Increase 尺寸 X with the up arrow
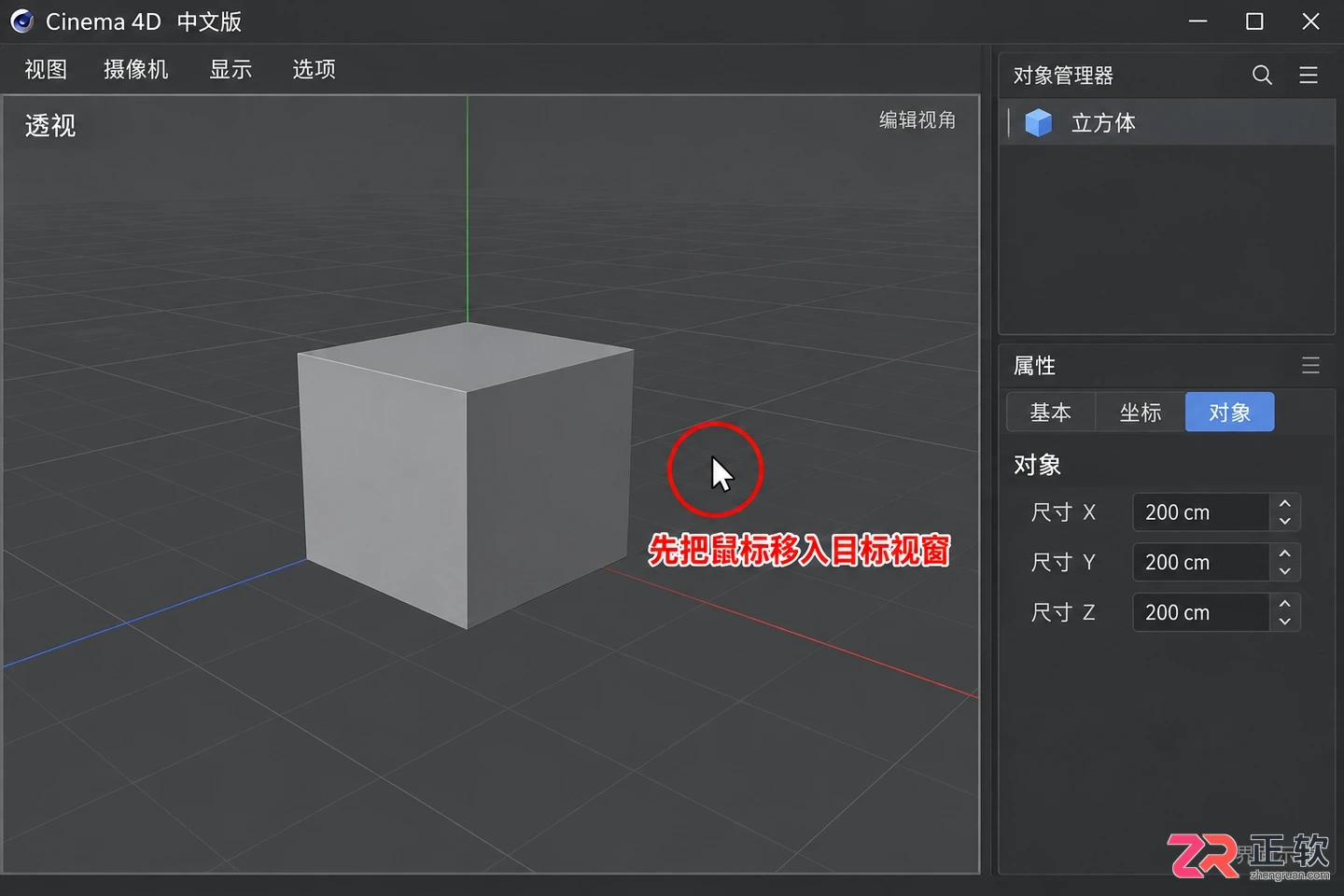This screenshot has width=1344, height=896. coord(1285,503)
